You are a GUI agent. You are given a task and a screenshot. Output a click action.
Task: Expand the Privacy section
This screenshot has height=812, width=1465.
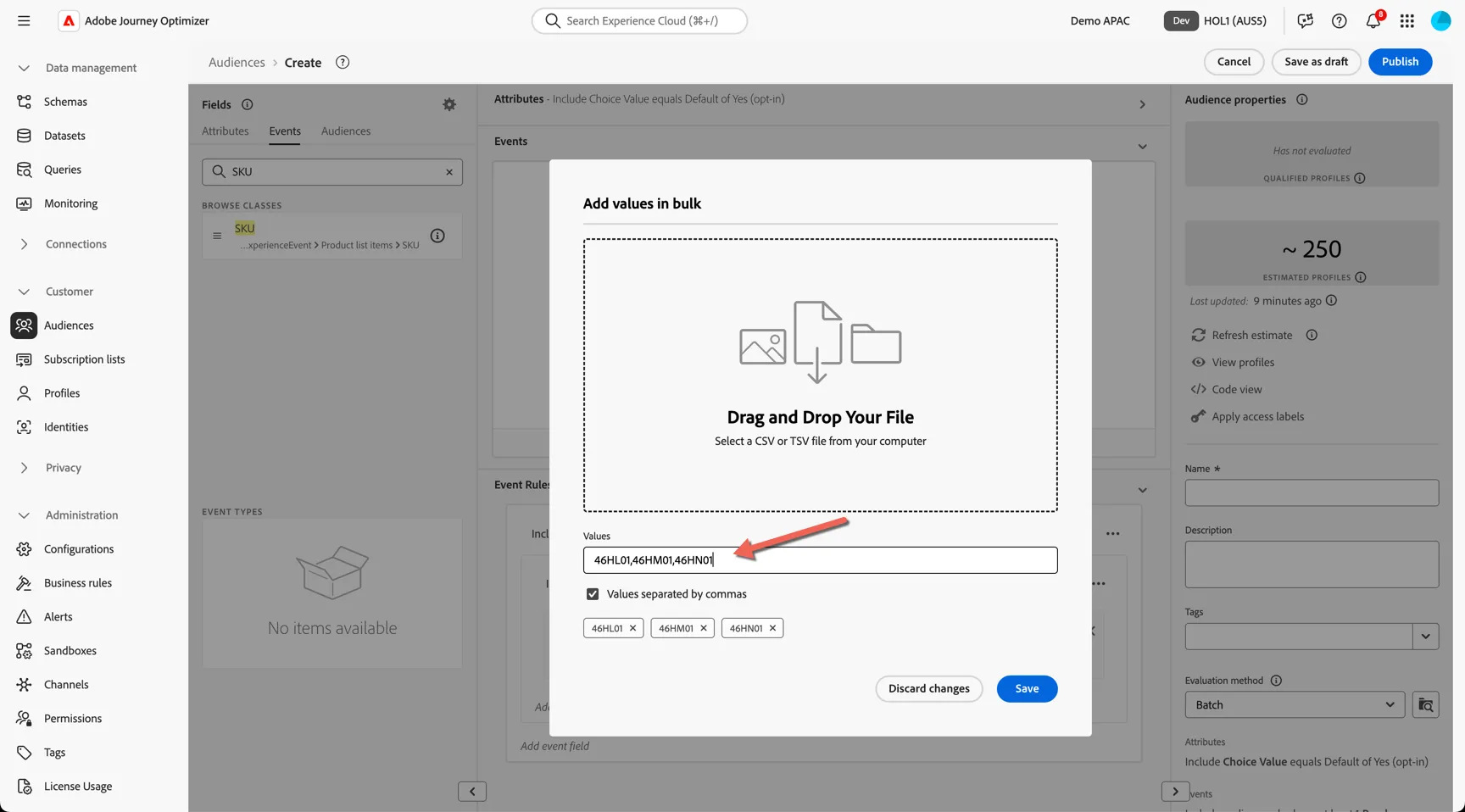24,468
